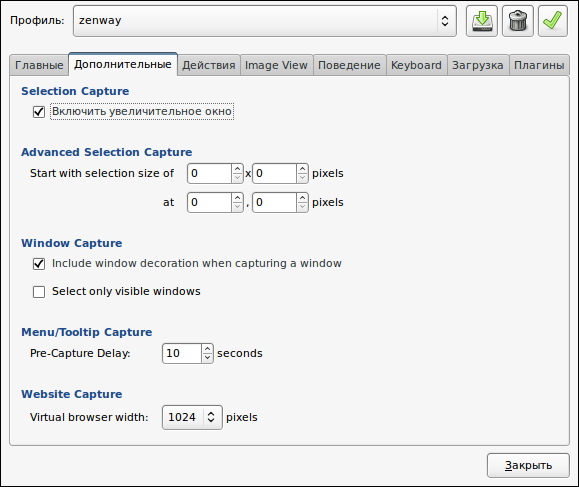Increase X position with up arrow
This screenshot has height=487, width=579.
pyautogui.click(x=237, y=198)
